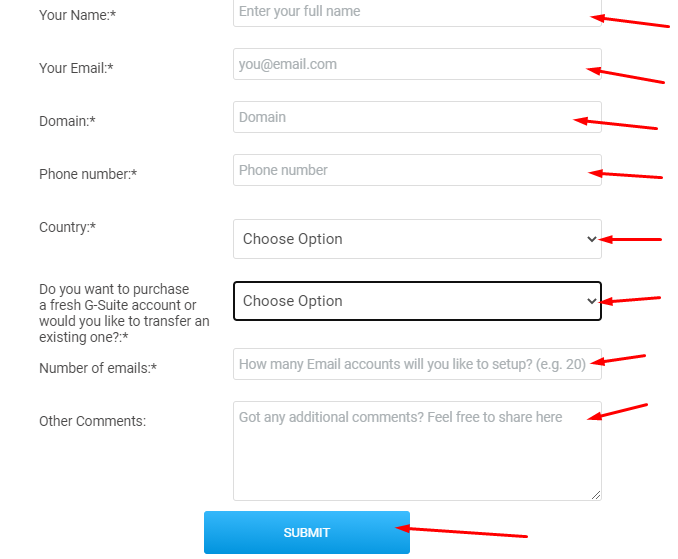Click the 'Other Comments:' label
Image resolution: width=678 pixels, height=559 pixels.
pos(93,421)
